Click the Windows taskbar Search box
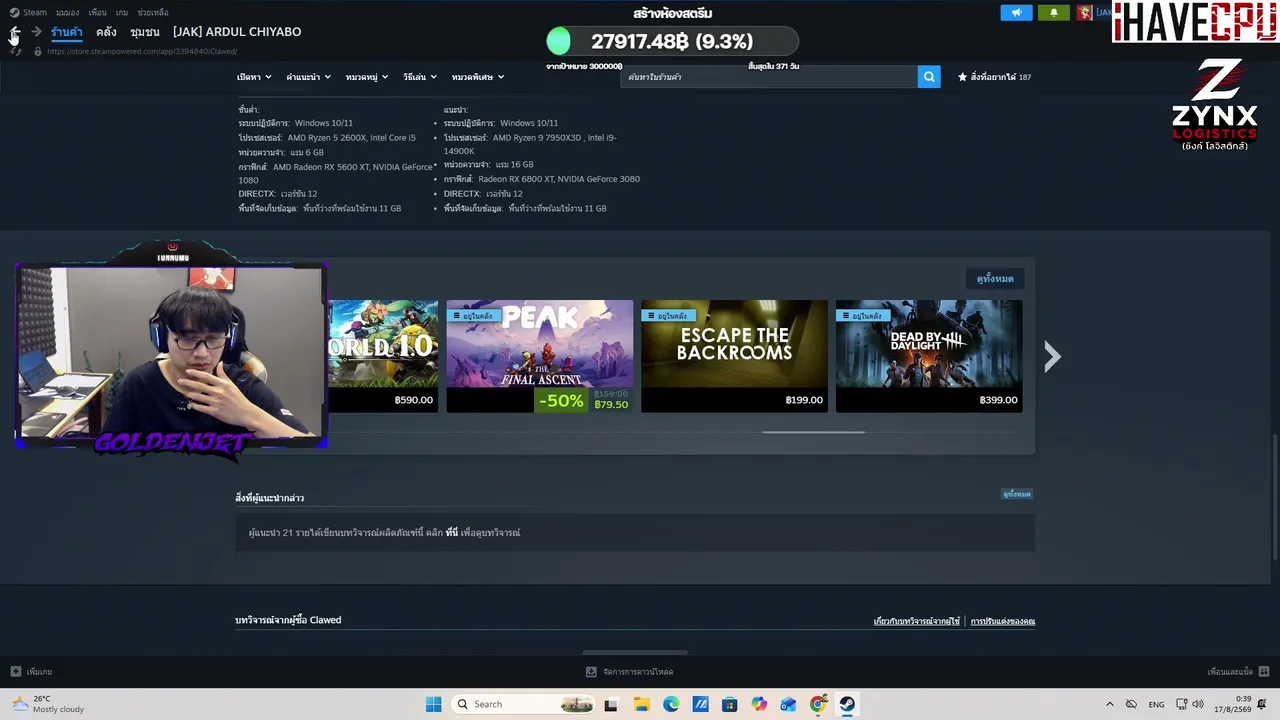 [522, 704]
